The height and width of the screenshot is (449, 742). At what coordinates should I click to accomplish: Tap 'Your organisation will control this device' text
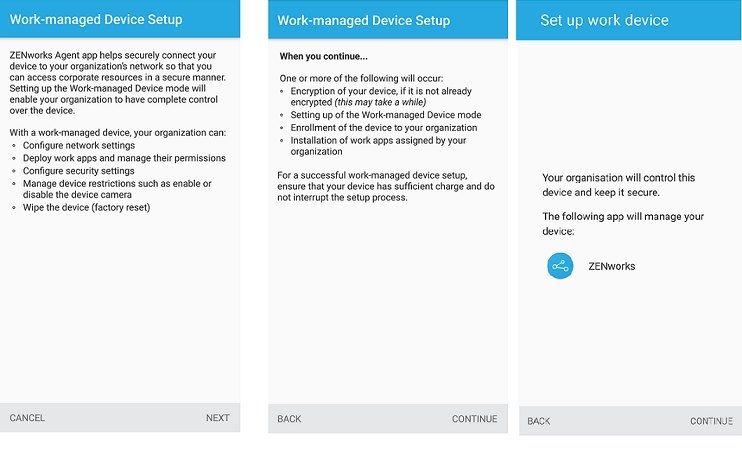[x=618, y=185]
